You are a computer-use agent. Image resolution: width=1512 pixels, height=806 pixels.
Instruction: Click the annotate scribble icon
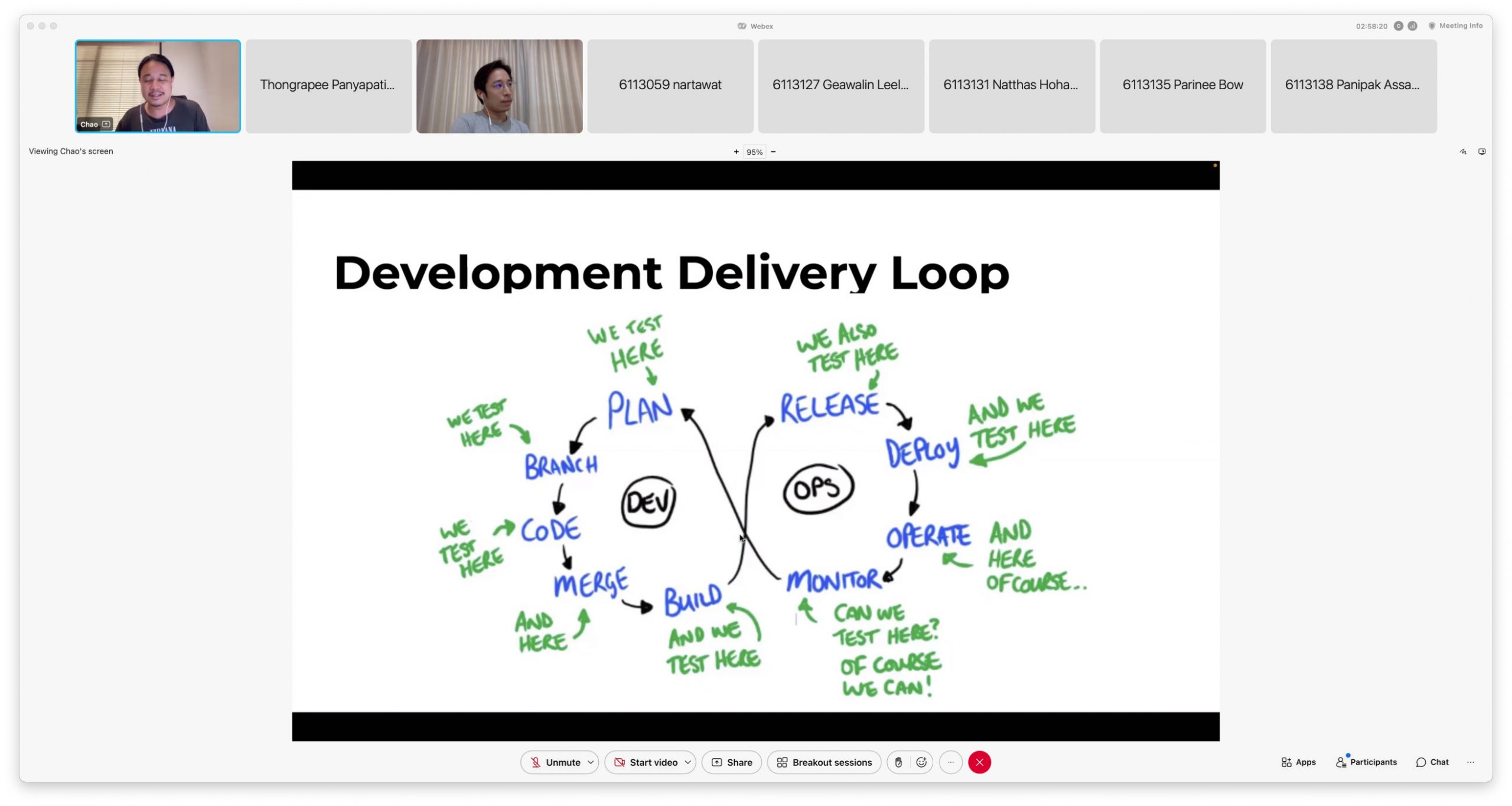click(1462, 152)
